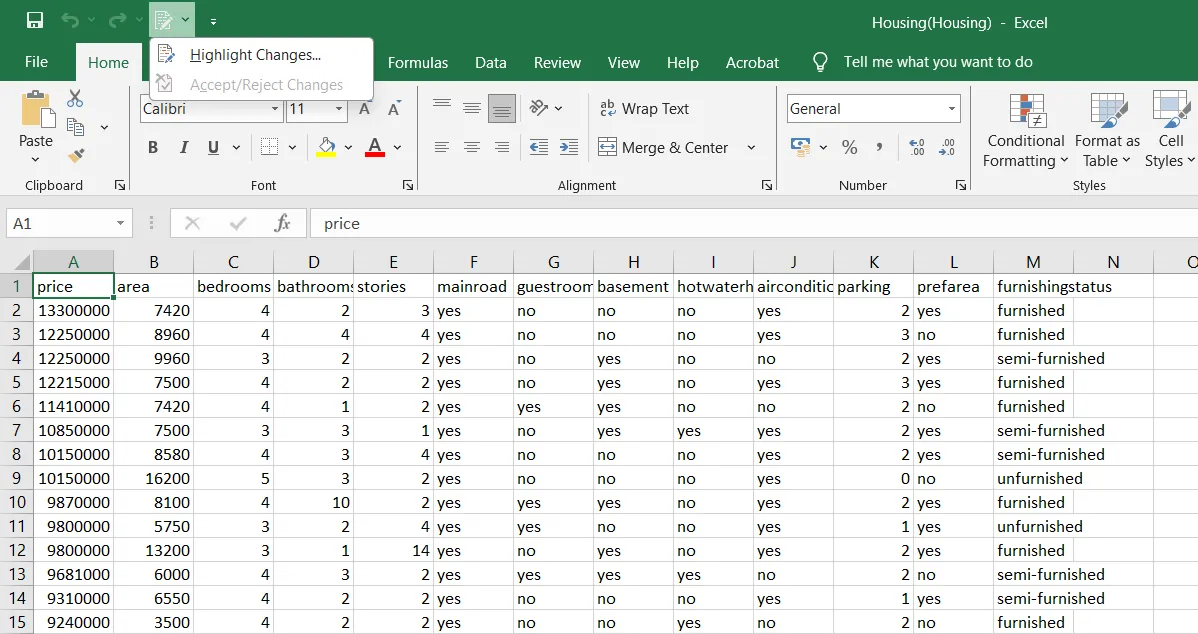Switch to the Formulas ribbon tab
Image resolution: width=1198 pixels, height=634 pixels.
click(418, 63)
